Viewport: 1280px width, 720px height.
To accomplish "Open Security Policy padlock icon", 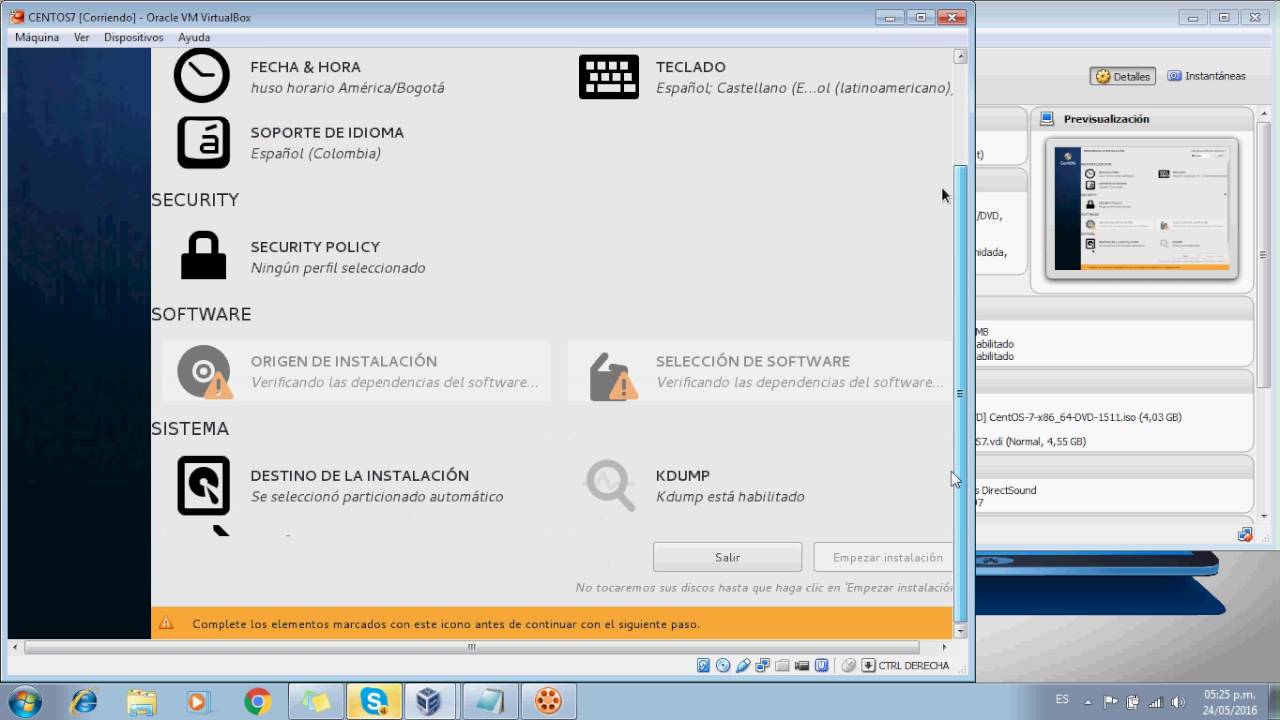I will pos(203,256).
